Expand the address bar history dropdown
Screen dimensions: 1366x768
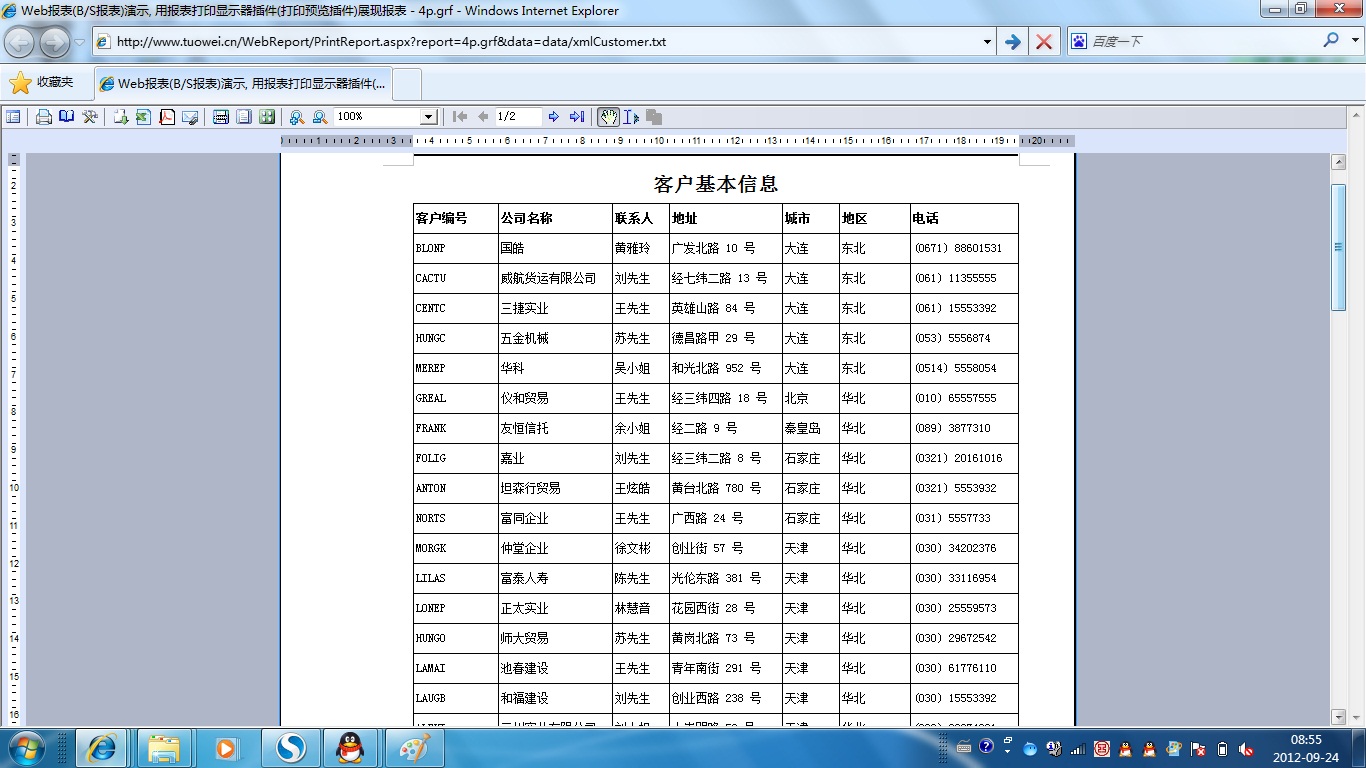point(987,42)
